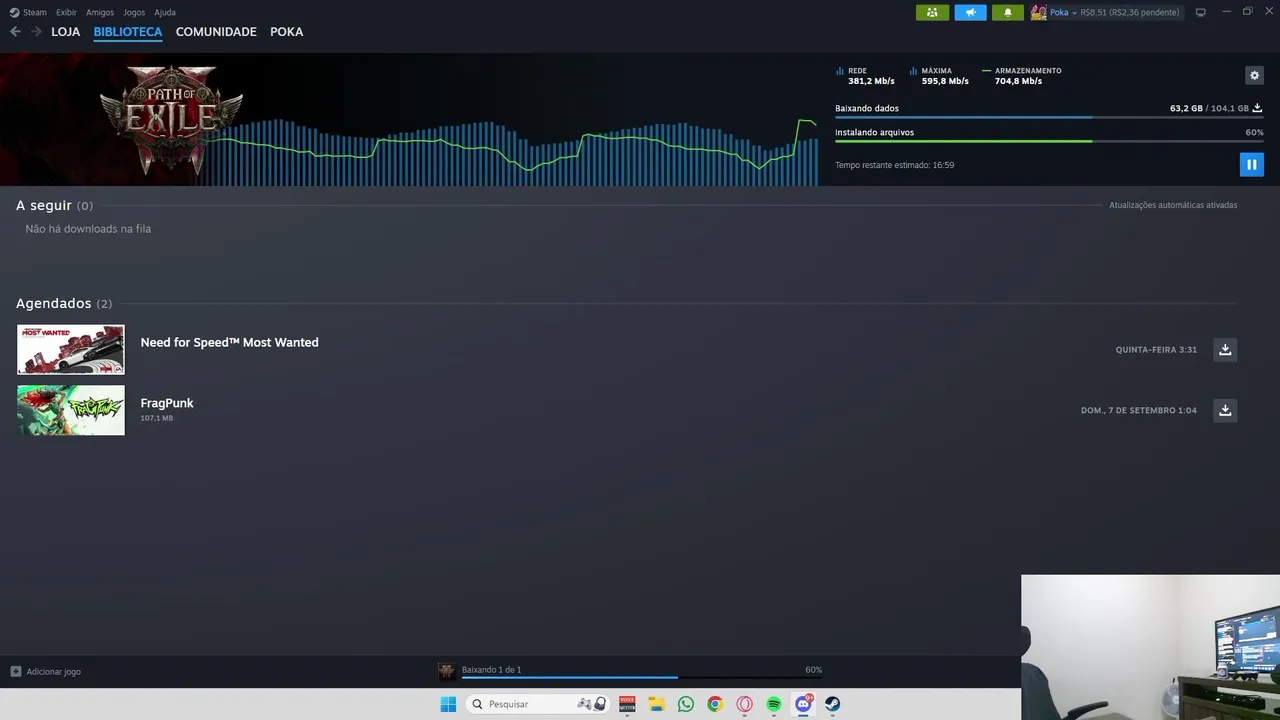
Task: Open File Explorer from taskbar
Action: tap(656, 704)
